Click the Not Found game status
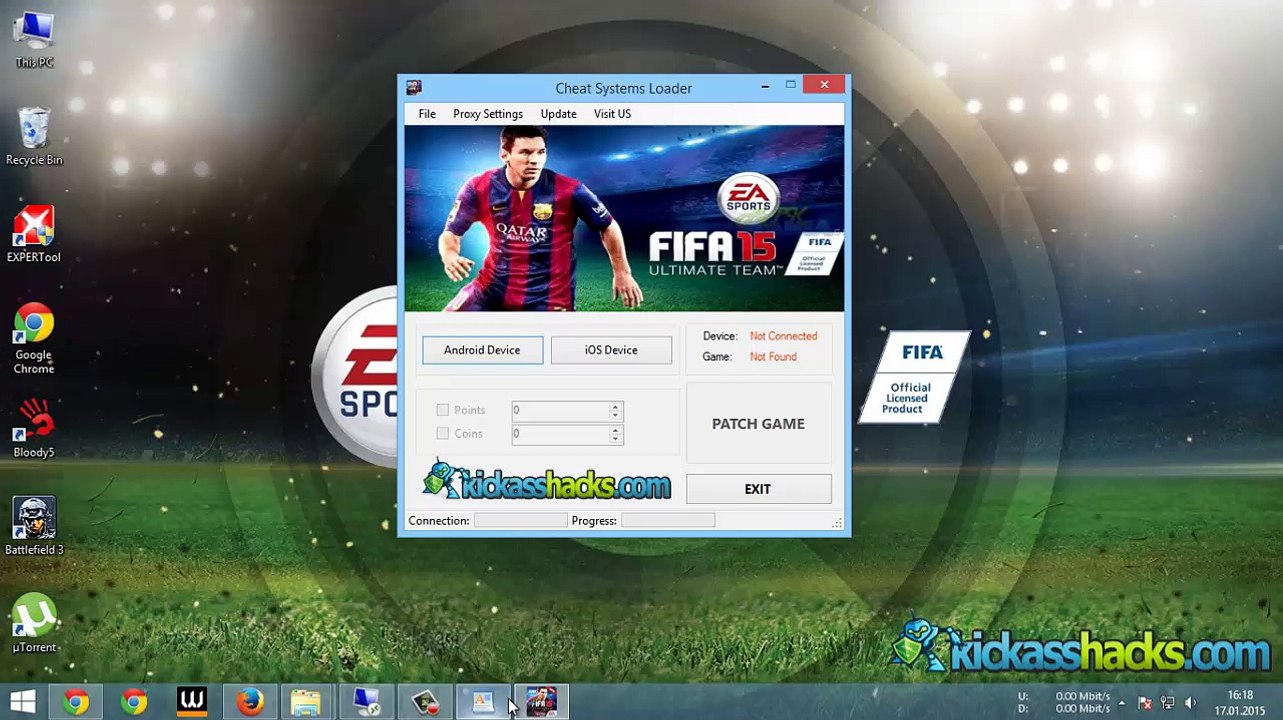This screenshot has height=720, width=1283. point(773,357)
